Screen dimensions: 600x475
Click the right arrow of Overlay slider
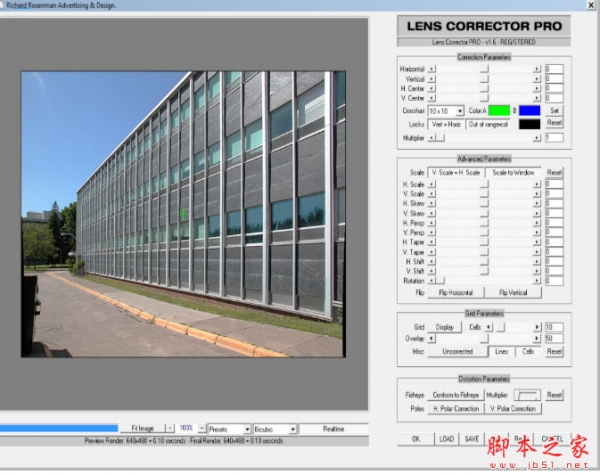click(x=536, y=338)
